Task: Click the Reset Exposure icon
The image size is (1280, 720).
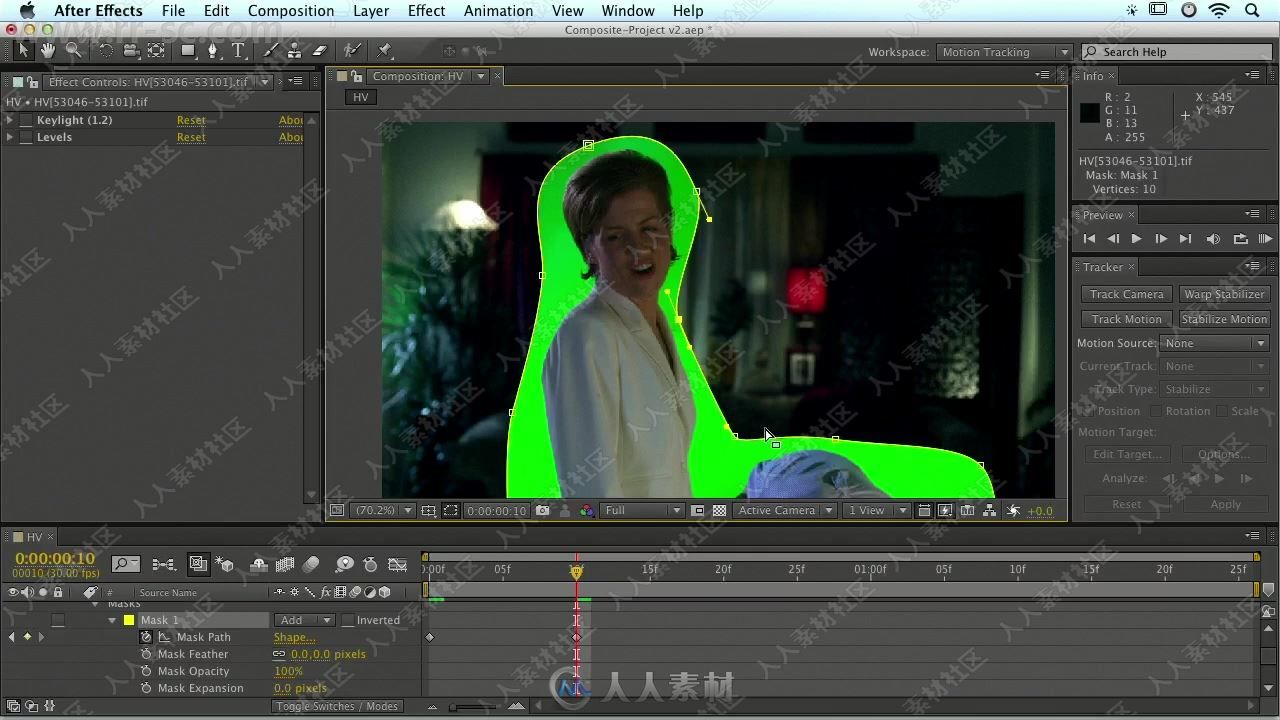Action: (1014, 510)
